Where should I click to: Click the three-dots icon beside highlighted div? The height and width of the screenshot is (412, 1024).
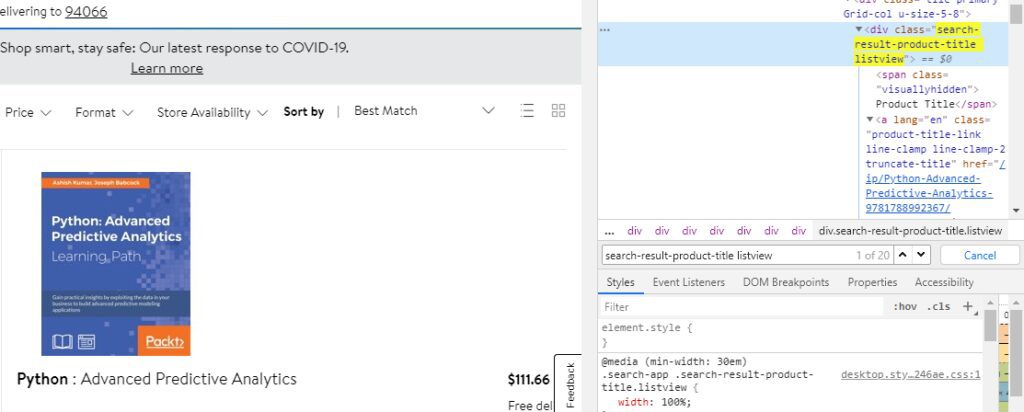coord(604,31)
